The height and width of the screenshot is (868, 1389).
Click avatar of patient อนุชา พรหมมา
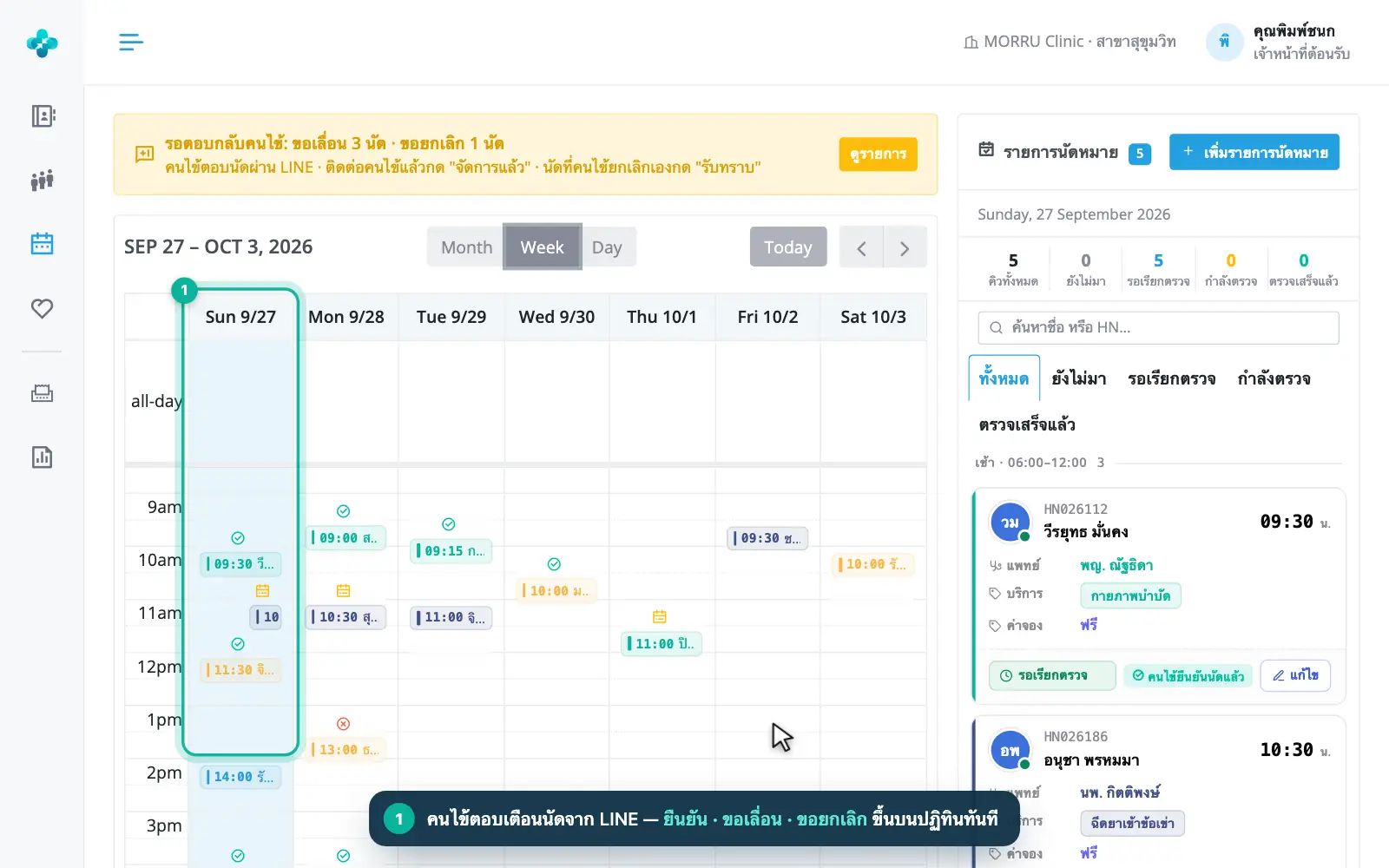(1010, 751)
